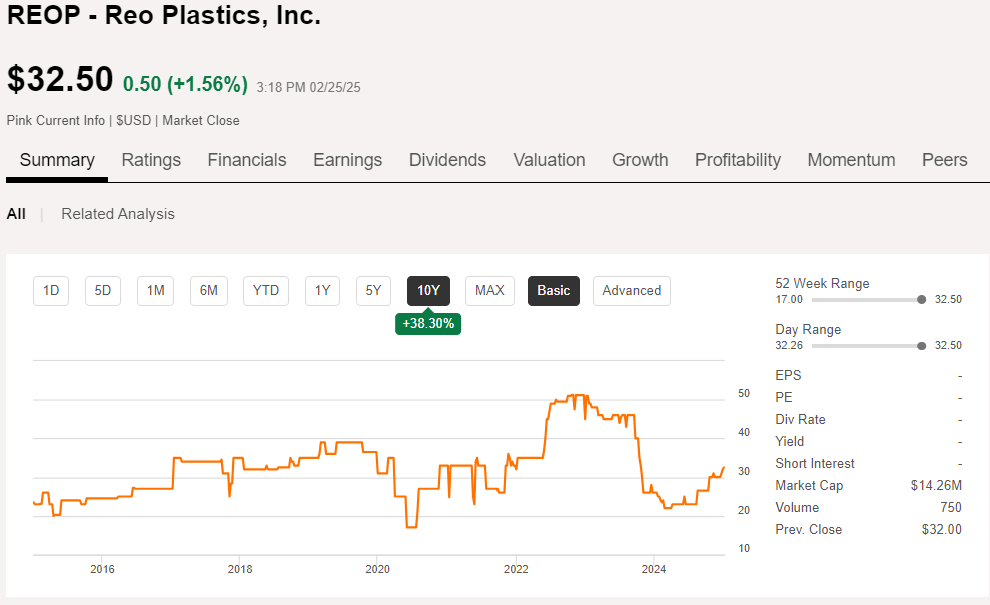
Task: Select the Basic chart mode
Action: tap(554, 291)
